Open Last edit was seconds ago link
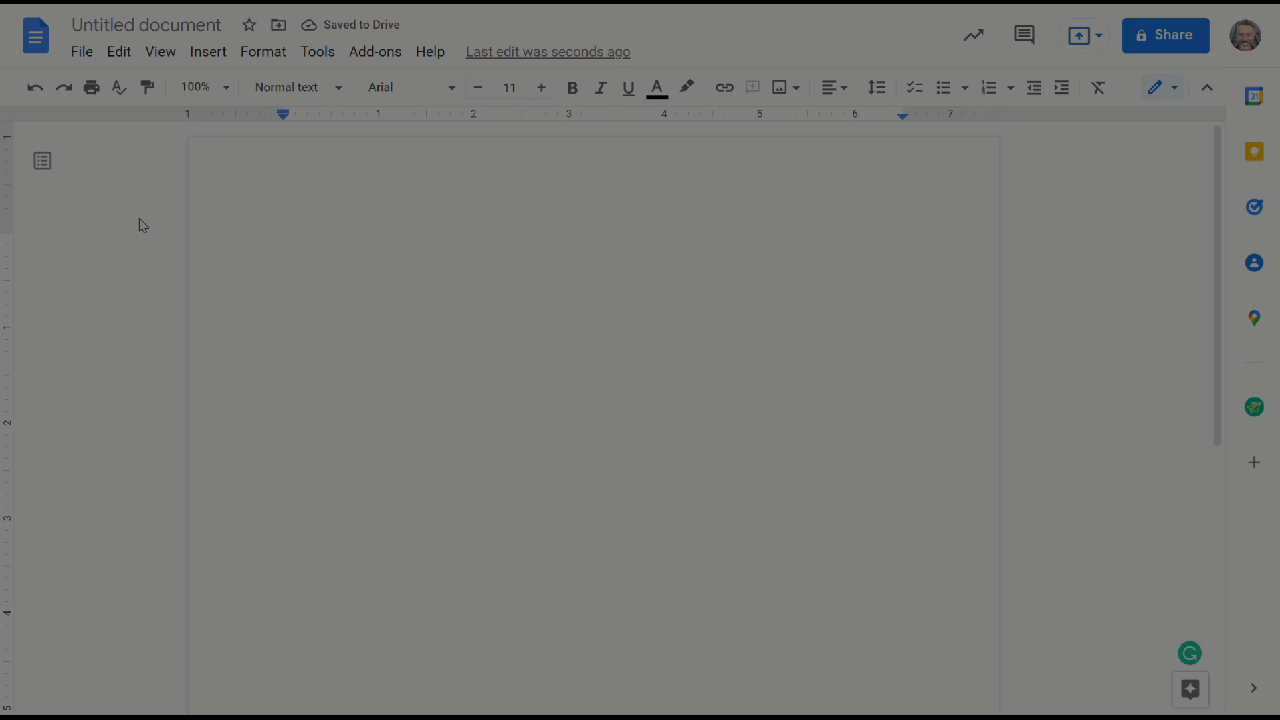The image size is (1280, 720). pos(548,52)
